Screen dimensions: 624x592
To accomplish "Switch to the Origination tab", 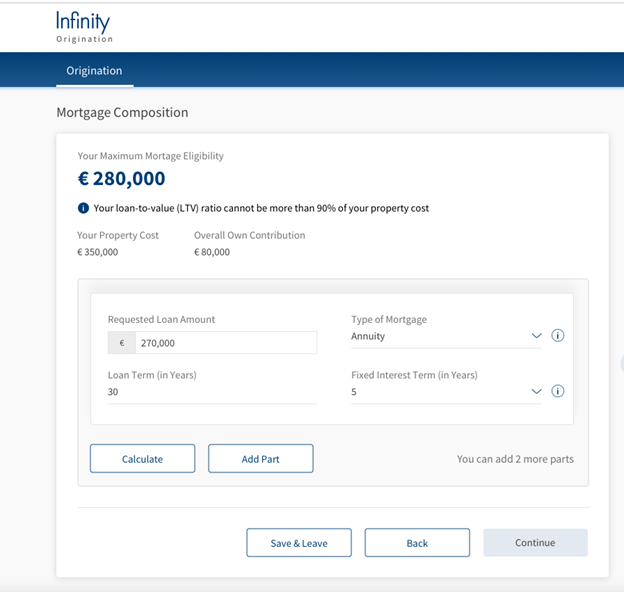I will coord(94,70).
